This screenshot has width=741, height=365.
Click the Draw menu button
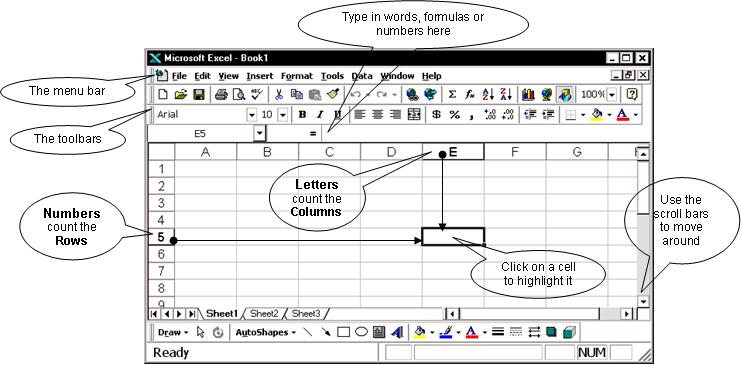point(172,332)
